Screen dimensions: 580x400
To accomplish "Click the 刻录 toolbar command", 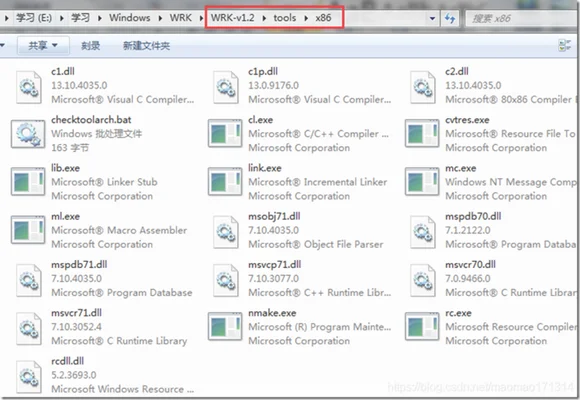I will (x=91, y=46).
